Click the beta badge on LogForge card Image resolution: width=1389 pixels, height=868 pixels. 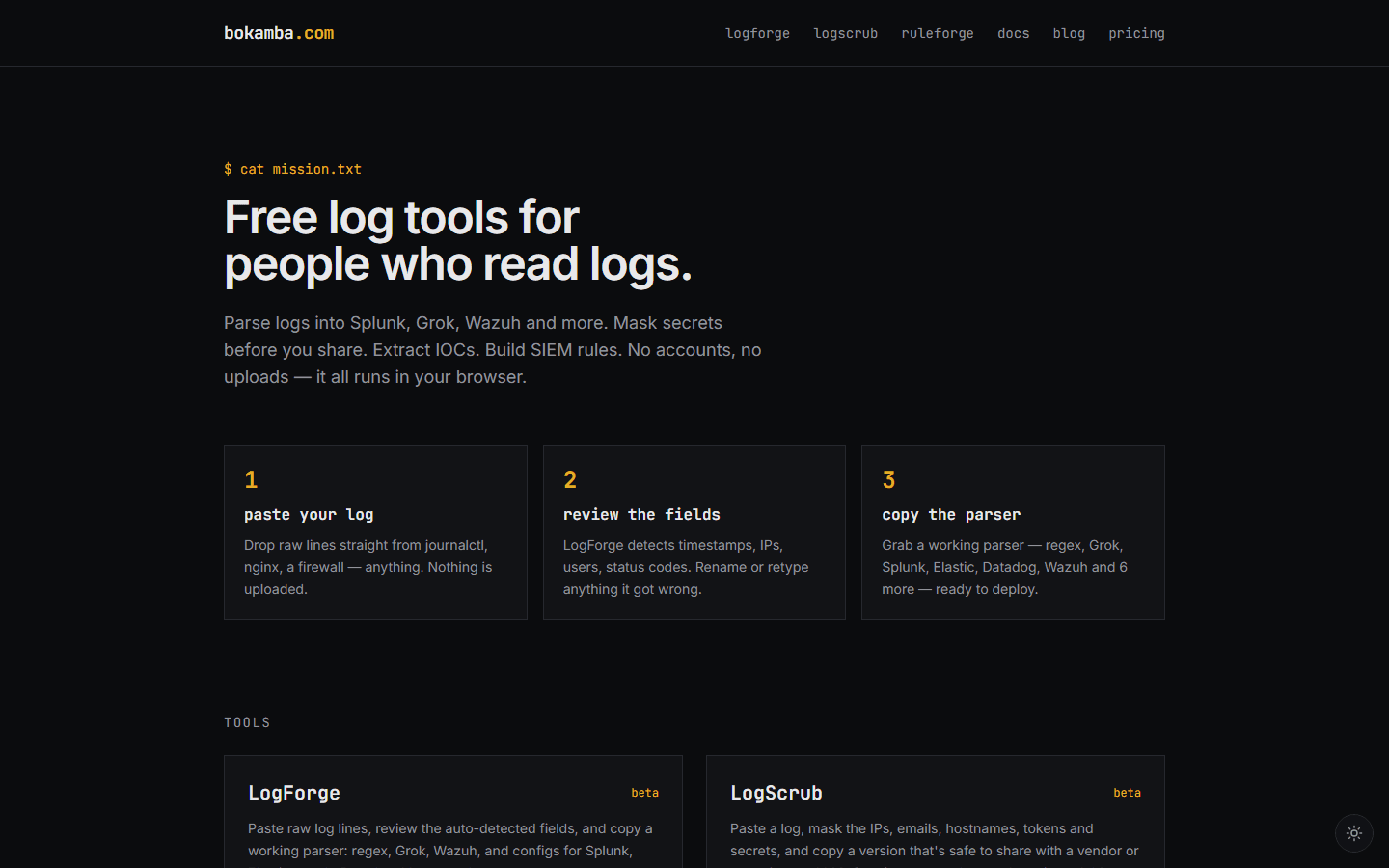pyautogui.click(x=645, y=793)
